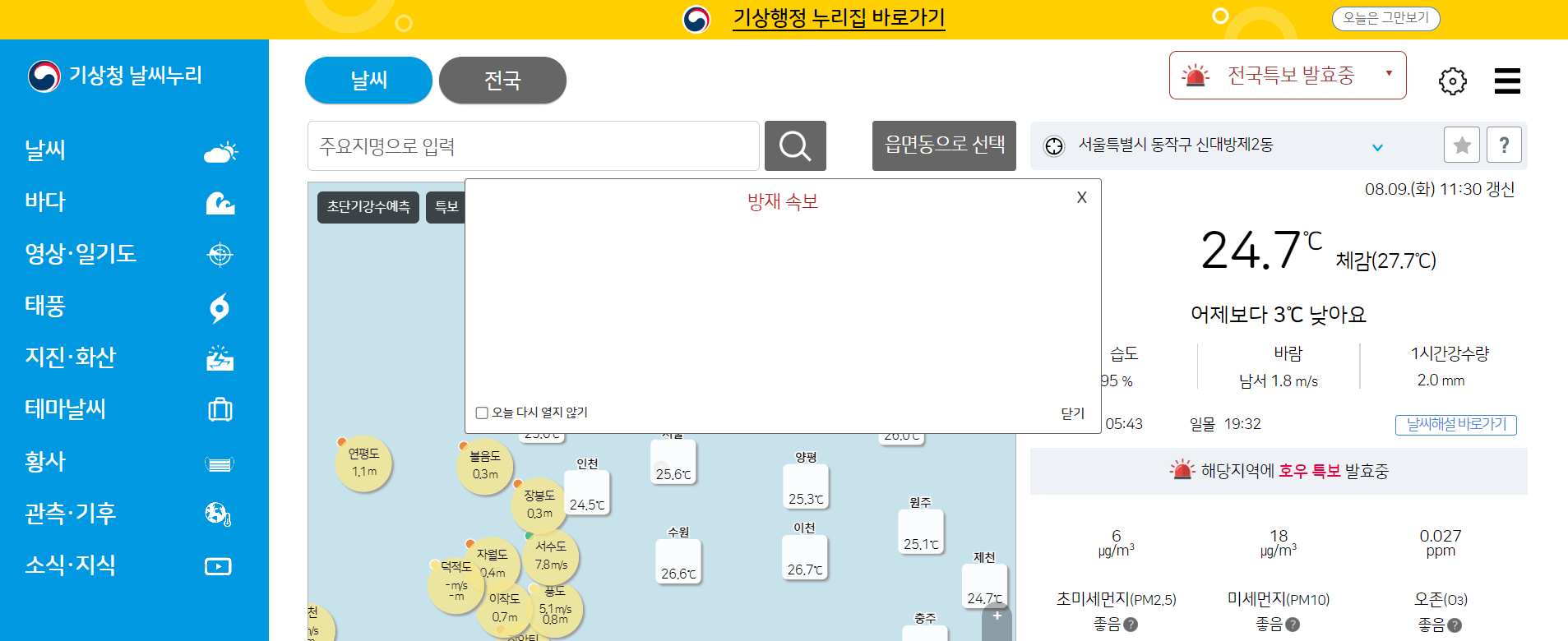The image size is (1568, 641).
Task: Add location to favorites with star icon
Action: tap(1462, 145)
